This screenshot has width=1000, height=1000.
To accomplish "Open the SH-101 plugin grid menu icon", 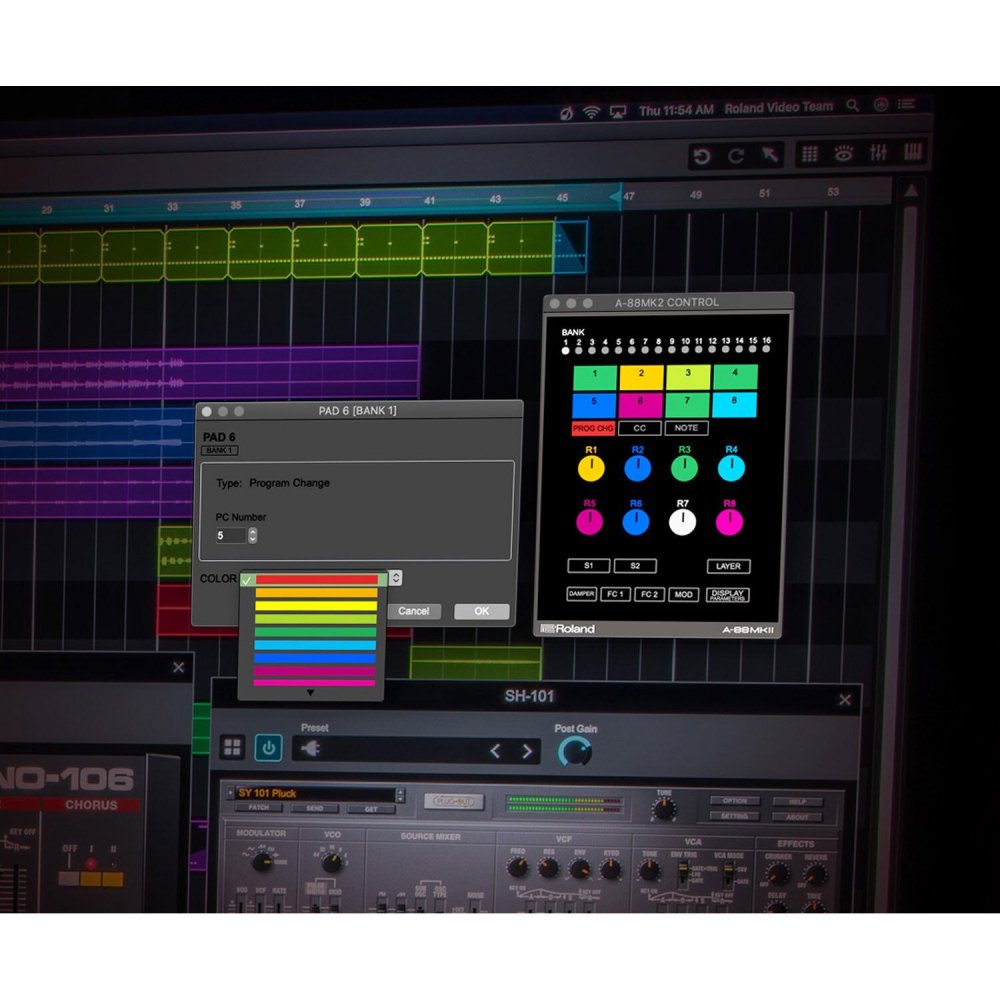I will [233, 748].
